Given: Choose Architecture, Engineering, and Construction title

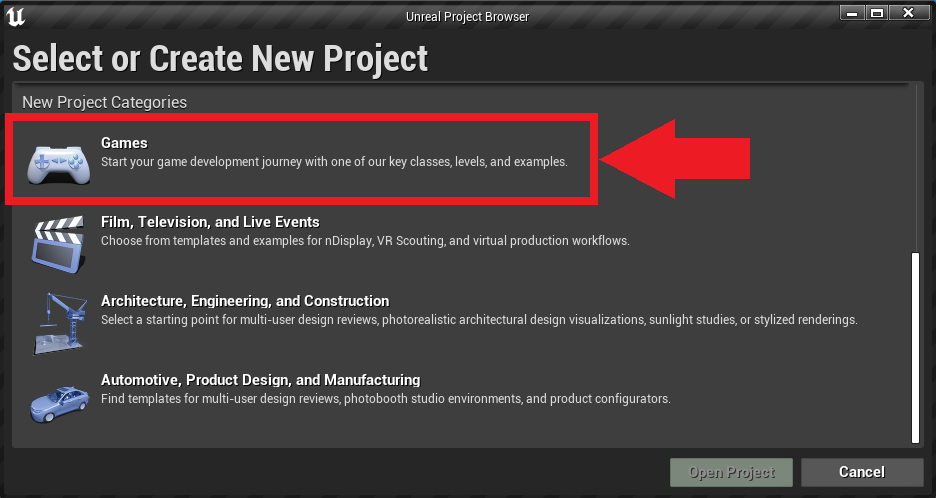Looking at the screenshot, I should [245, 301].
